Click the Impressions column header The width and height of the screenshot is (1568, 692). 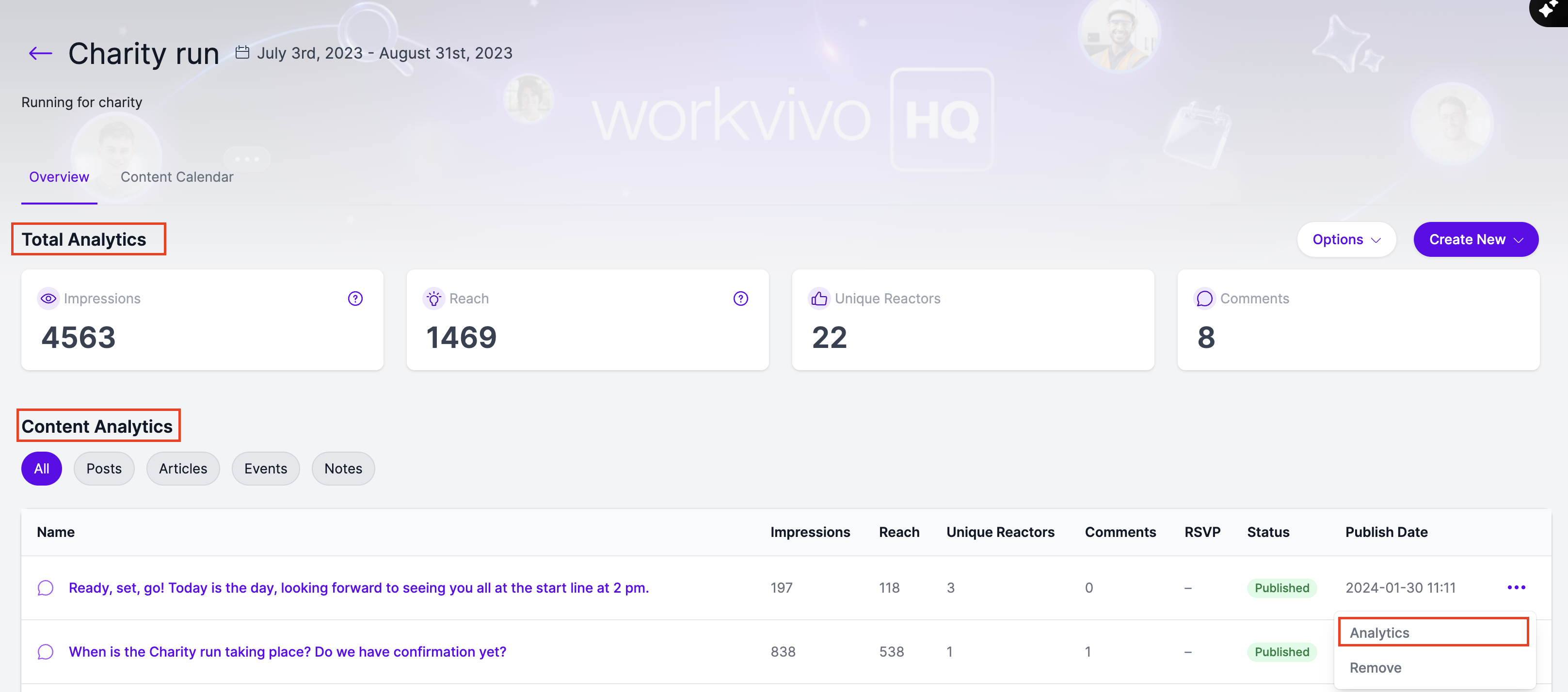click(x=810, y=532)
